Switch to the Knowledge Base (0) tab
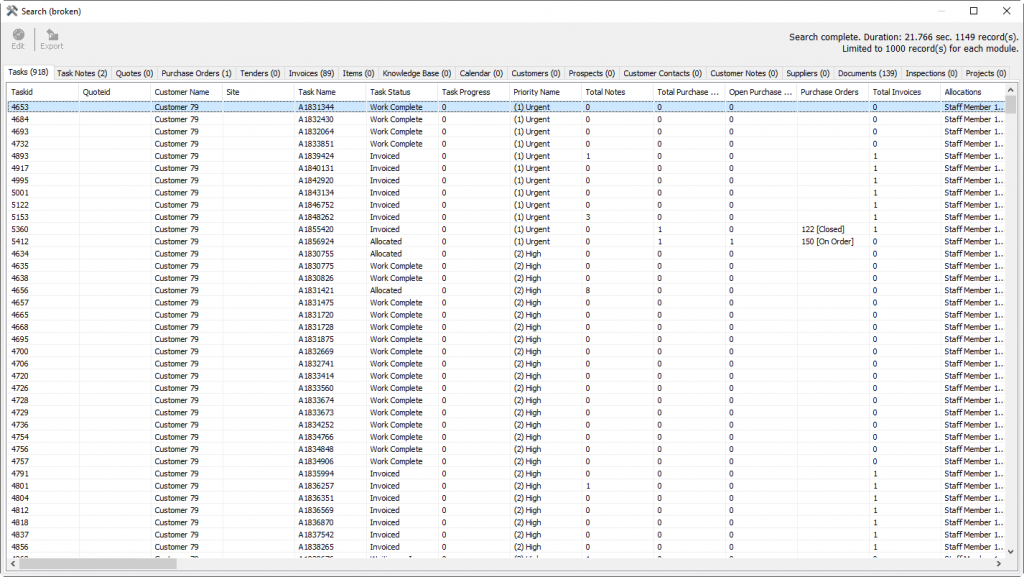Viewport: 1024px width, 577px height. 417,73
